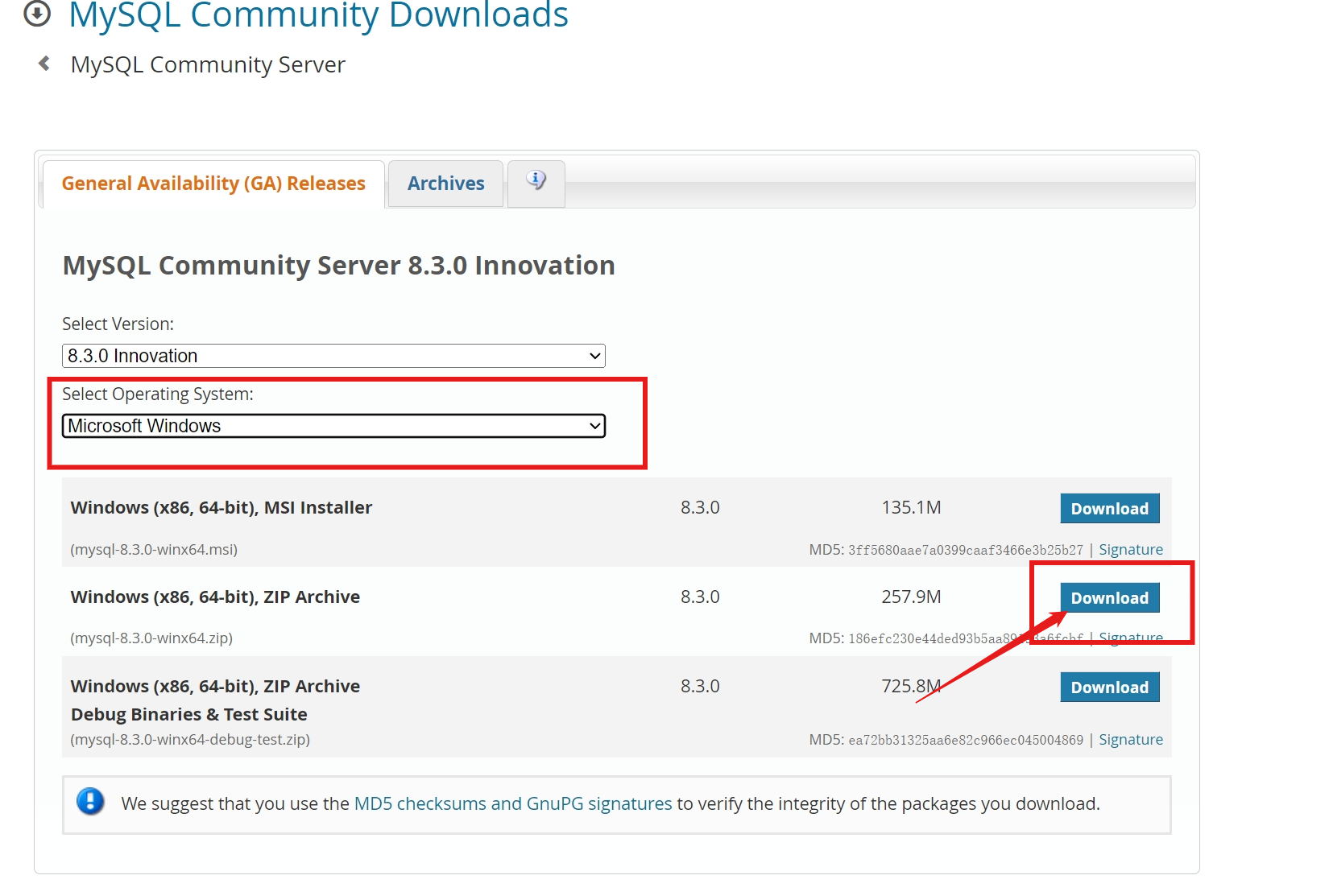
Task: Click the MySQL Community Server 8.3.0 Innovation heading
Action: 338,266
